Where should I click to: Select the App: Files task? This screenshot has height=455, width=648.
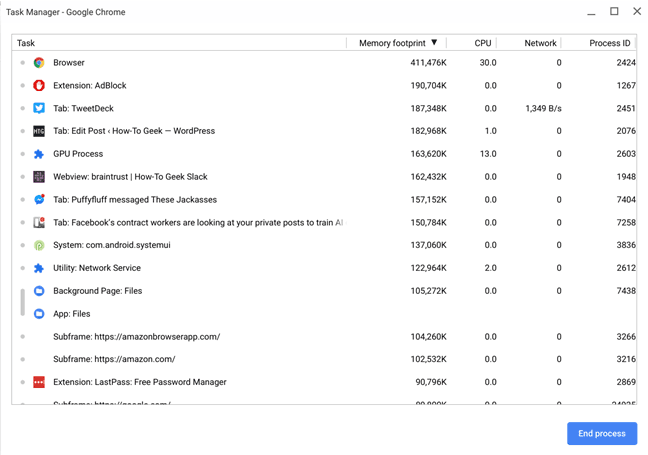click(71, 314)
